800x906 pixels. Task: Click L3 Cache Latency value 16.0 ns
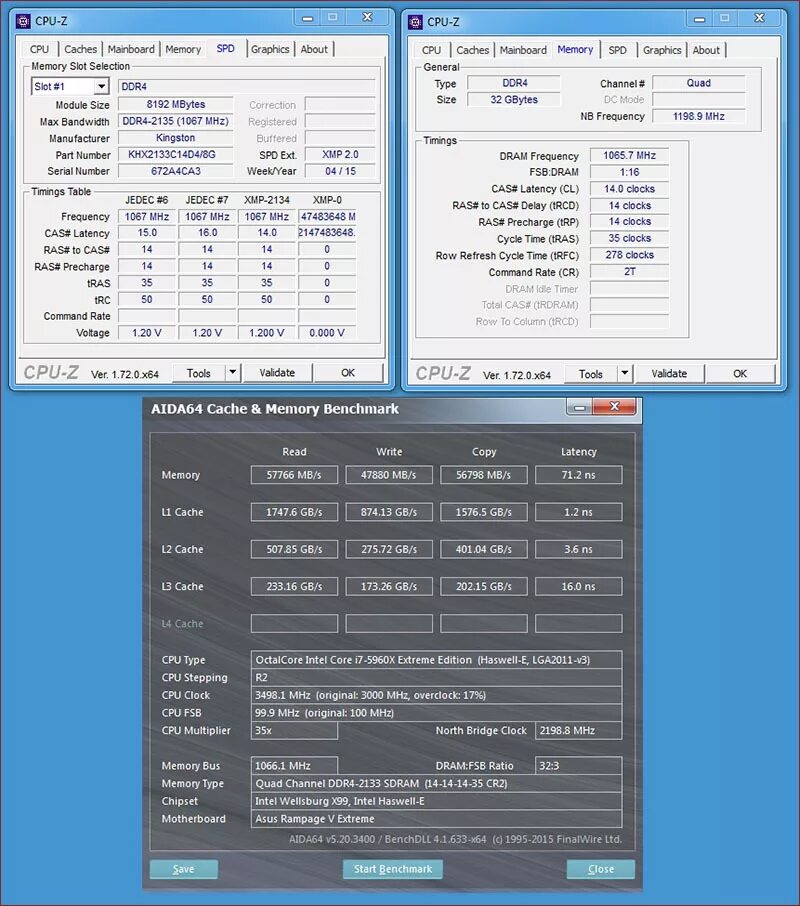coord(578,586)
